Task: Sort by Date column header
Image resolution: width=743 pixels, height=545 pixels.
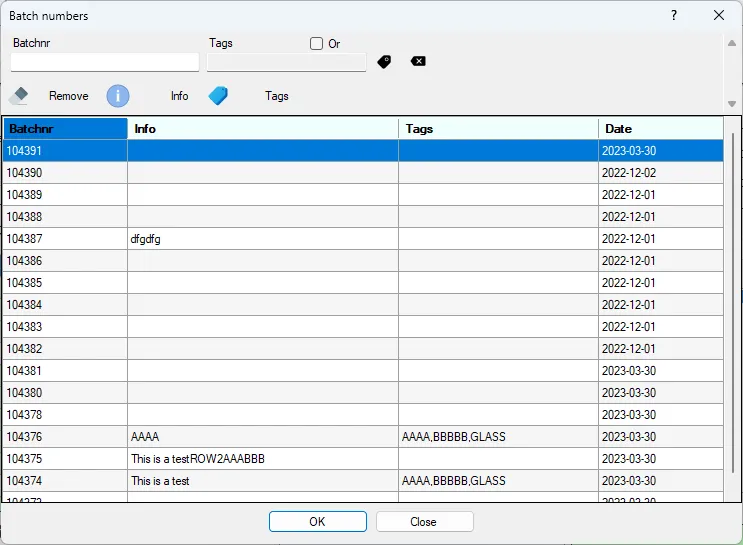Action: click(x=661, y=128)
